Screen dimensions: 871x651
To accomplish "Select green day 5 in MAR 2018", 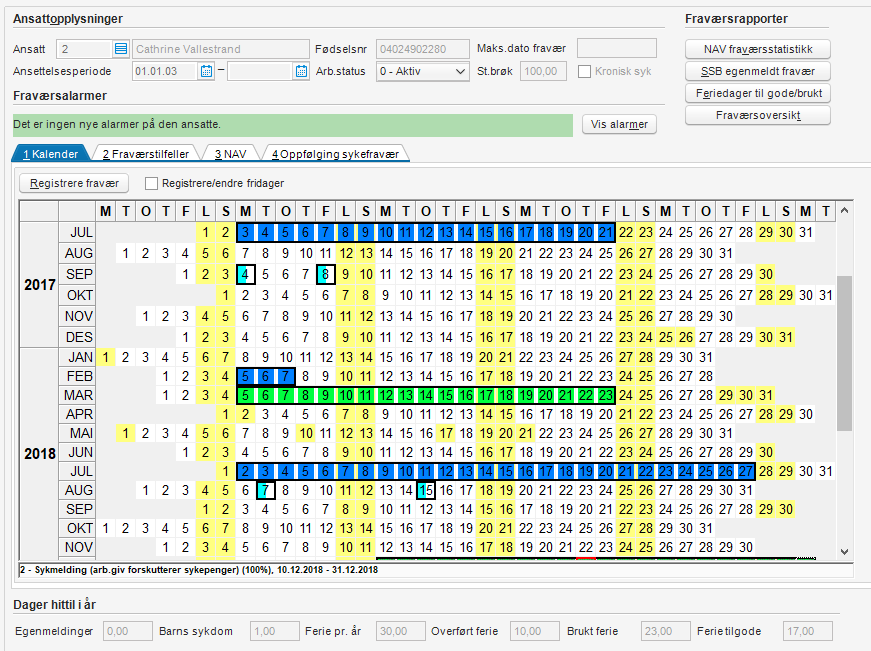I will coord(246,395).
